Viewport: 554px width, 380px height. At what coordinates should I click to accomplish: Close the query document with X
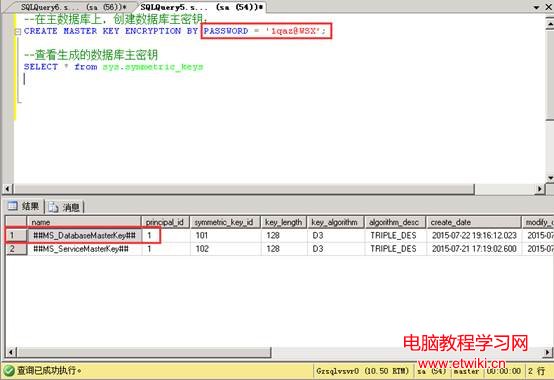[x=549, y=7]
